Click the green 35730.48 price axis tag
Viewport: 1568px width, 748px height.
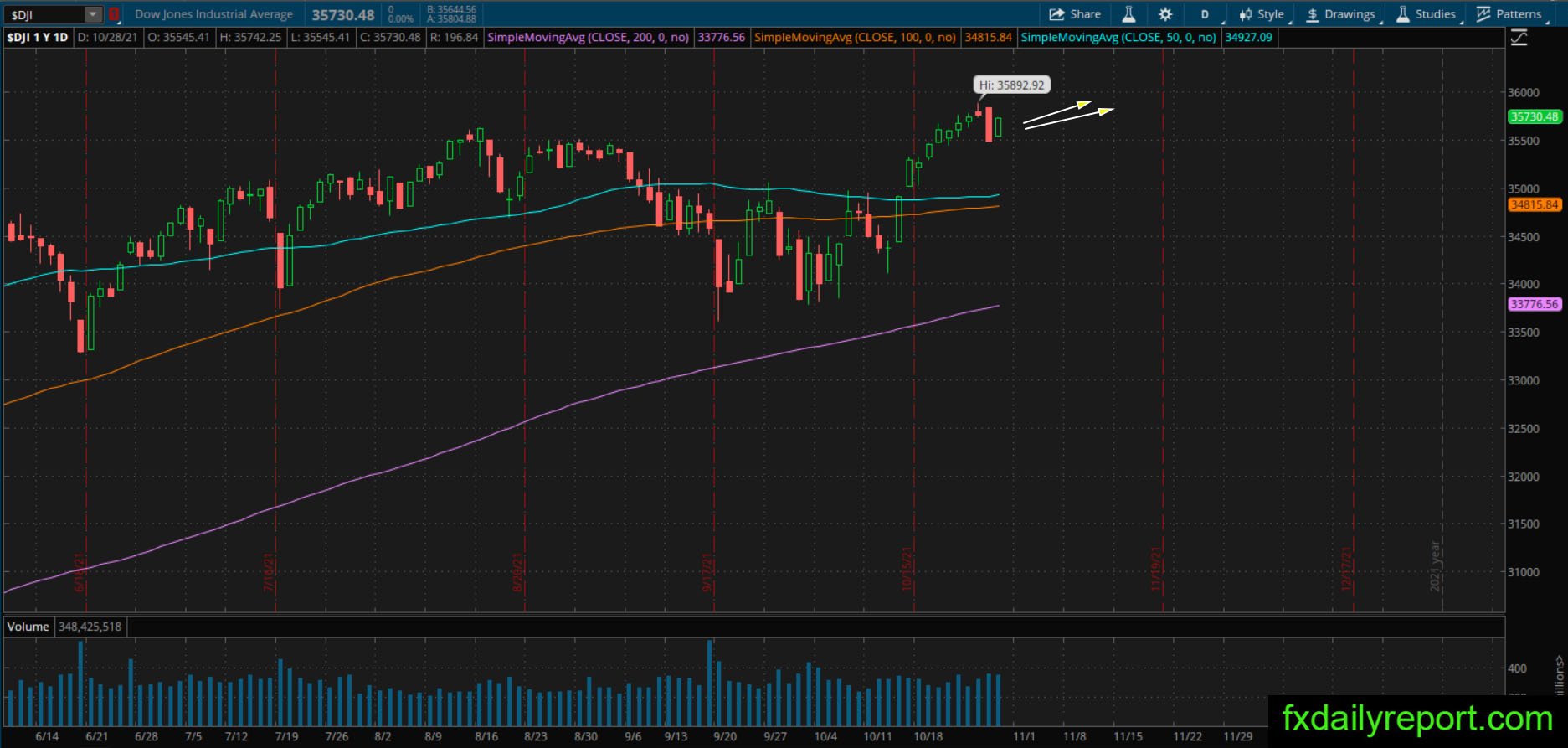click(1535, 117)
